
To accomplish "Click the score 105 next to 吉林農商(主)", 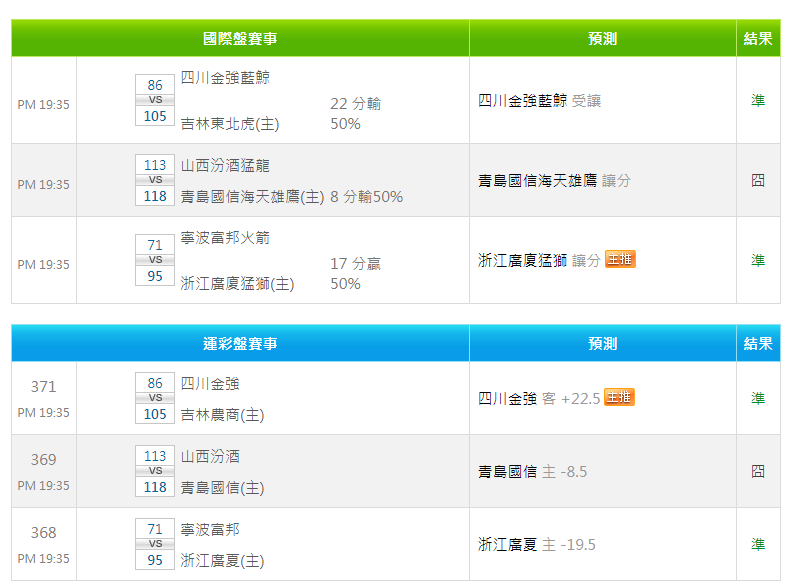I will pos(155,414).
